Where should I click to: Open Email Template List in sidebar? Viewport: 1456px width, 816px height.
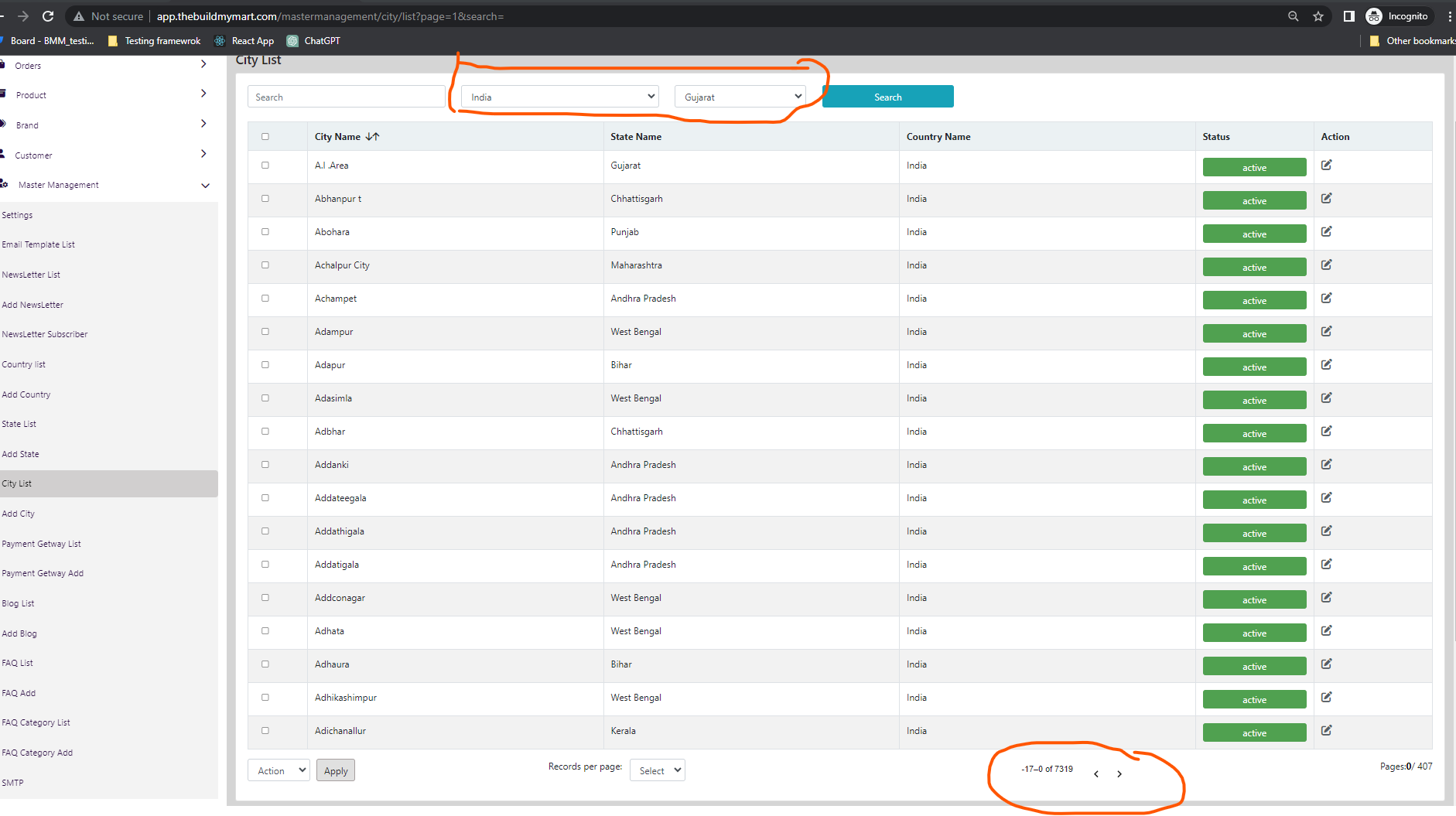[38, 244]
